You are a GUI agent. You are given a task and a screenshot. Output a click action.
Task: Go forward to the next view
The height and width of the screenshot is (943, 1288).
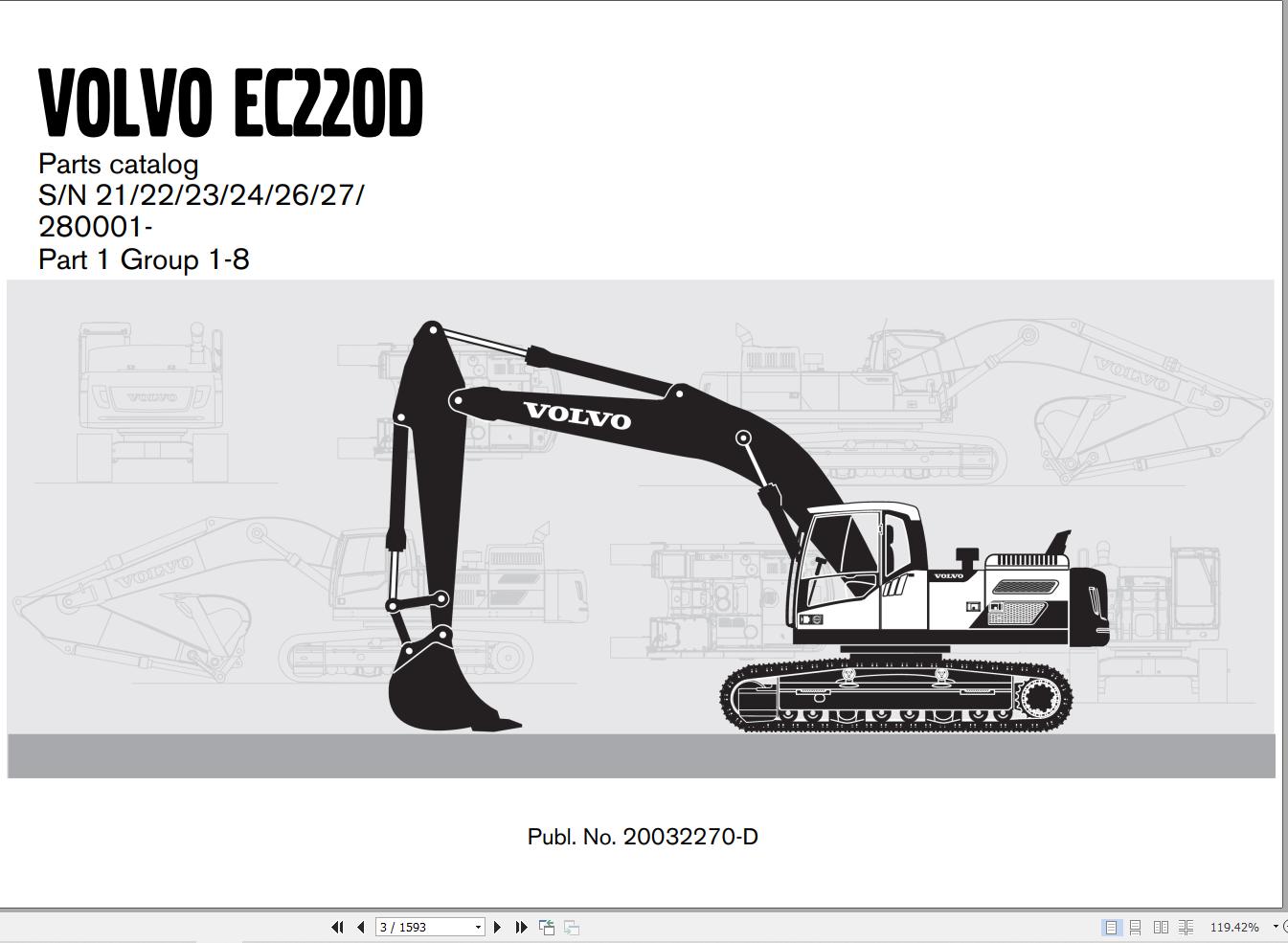(572, 927)
